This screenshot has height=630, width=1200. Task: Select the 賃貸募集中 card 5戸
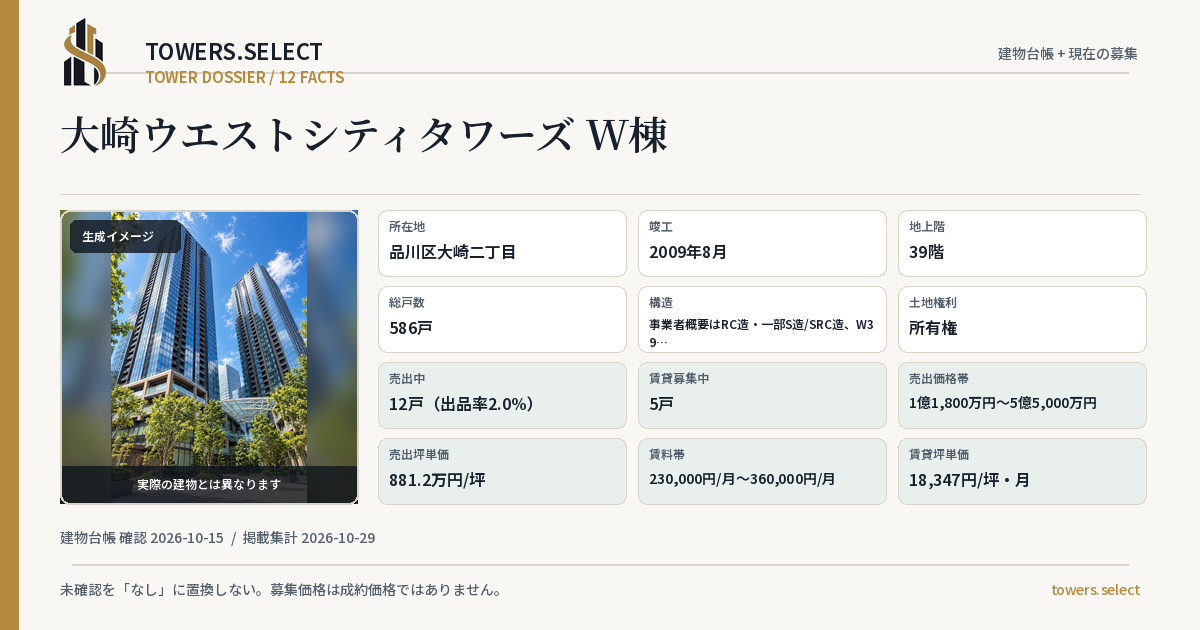pyautogui.click(x=762, y=395)
